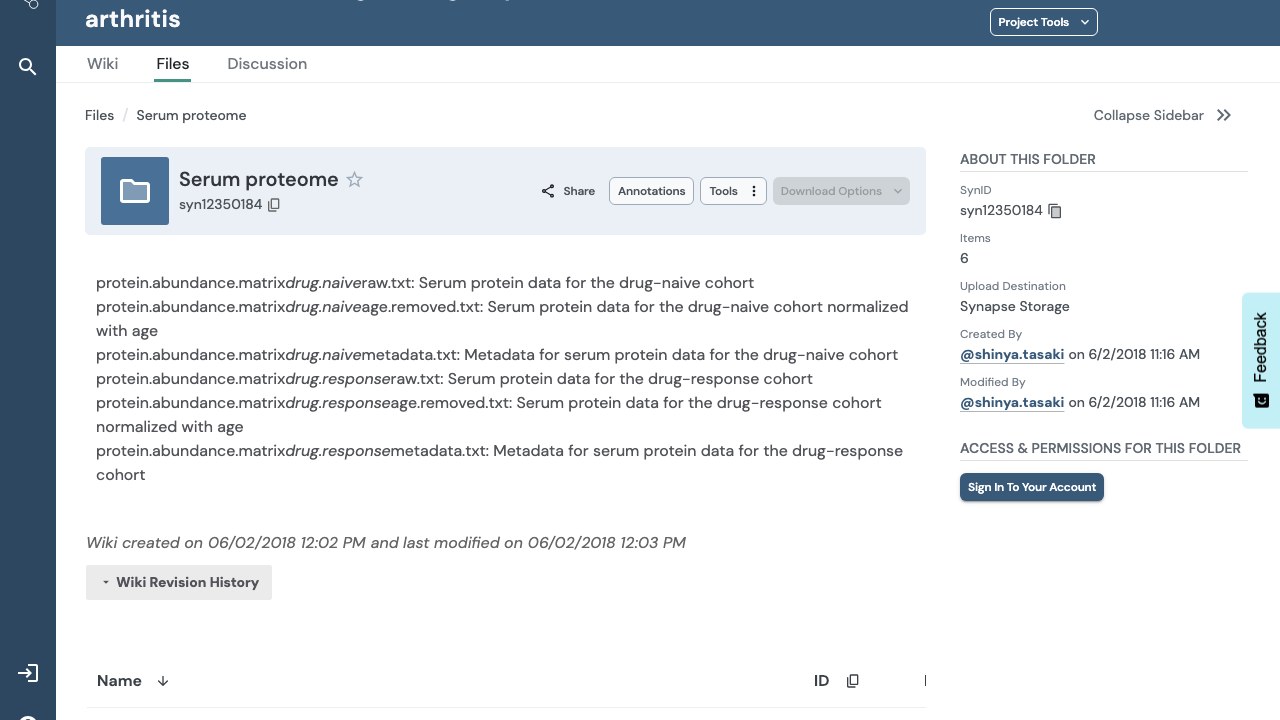Sort the list by the Name arrow
Image resolution: width=1280 pixels, height=720 pixels.
163,681
